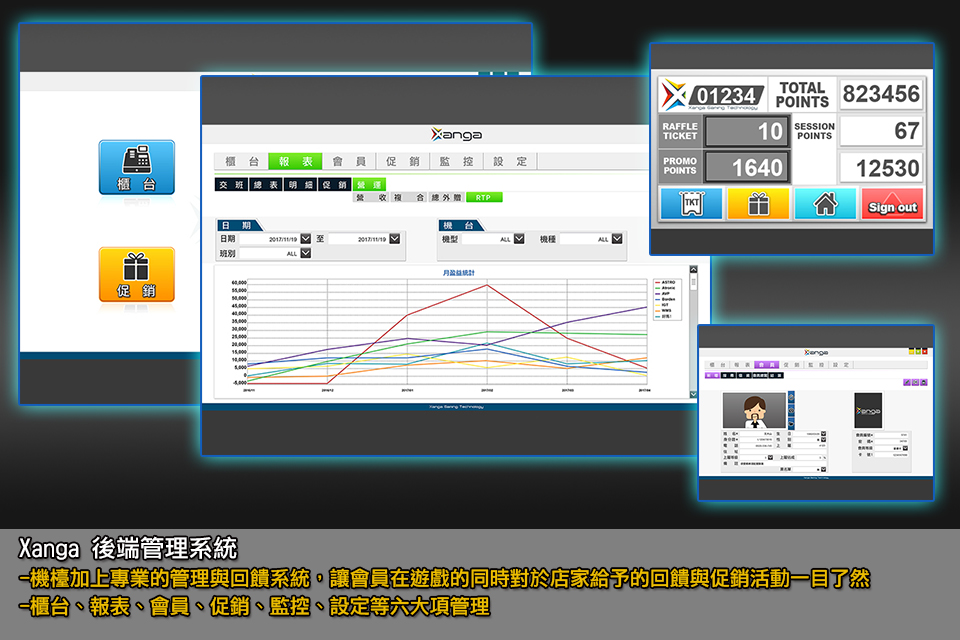Open the 至 end date dropdown arrow
This screenshot has width=960, height=640.
coord(395,238)
